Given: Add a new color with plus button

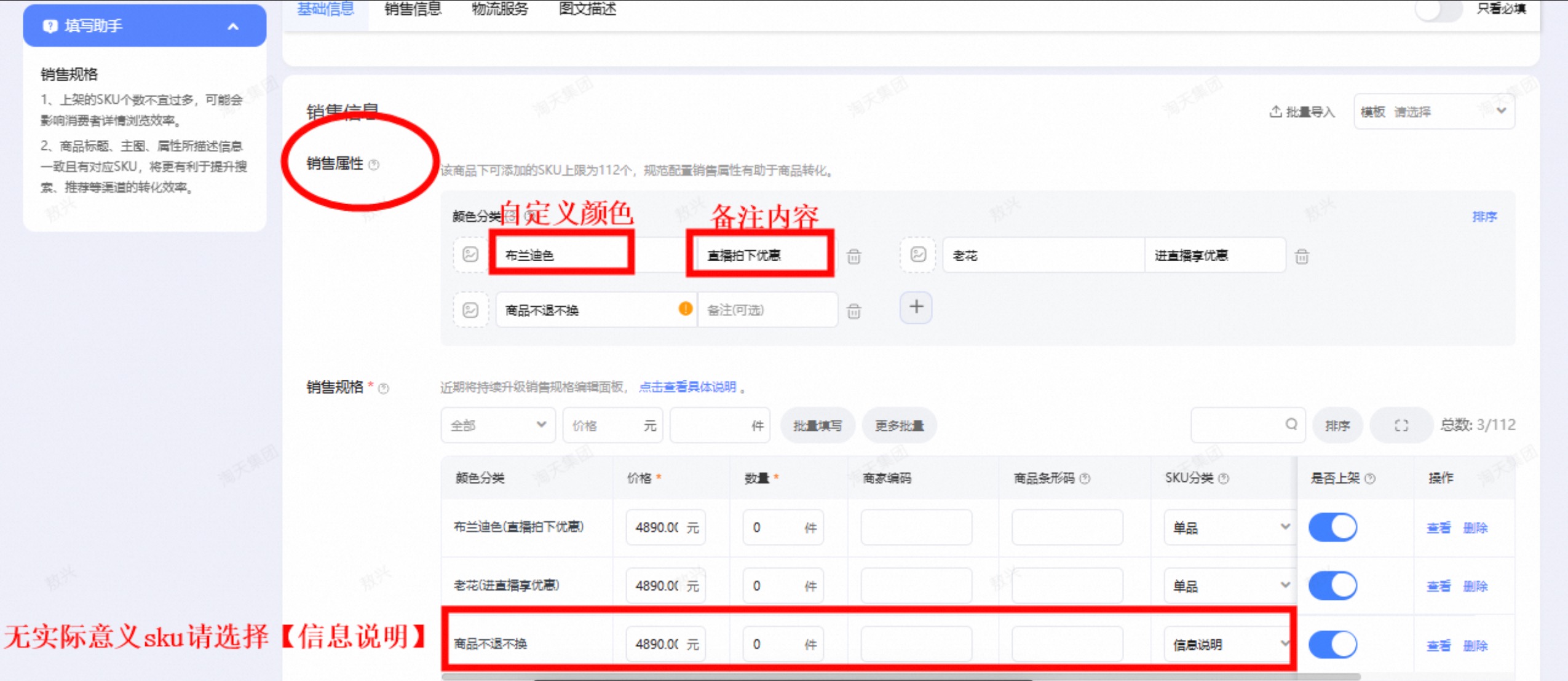Looking at the screenshot, I should pos(916,307).
